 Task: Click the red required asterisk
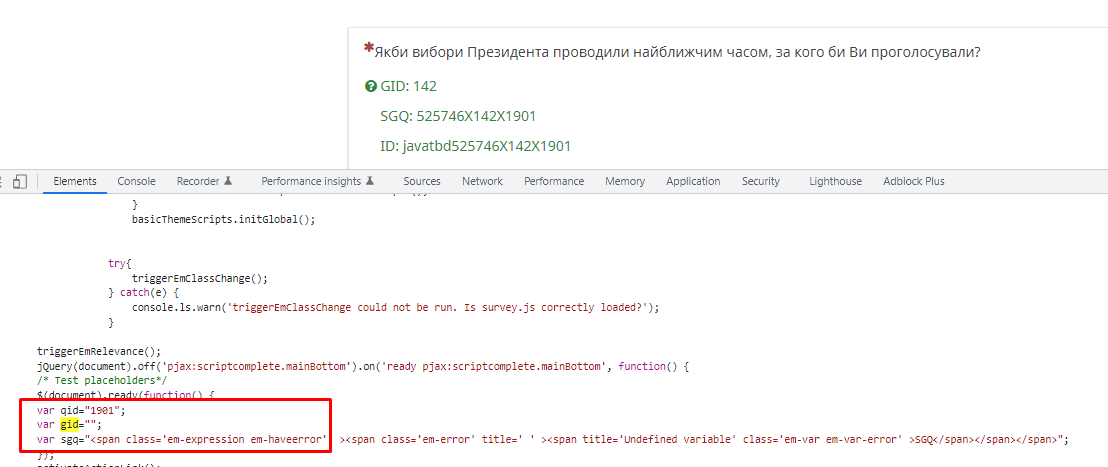pos(368,49)
